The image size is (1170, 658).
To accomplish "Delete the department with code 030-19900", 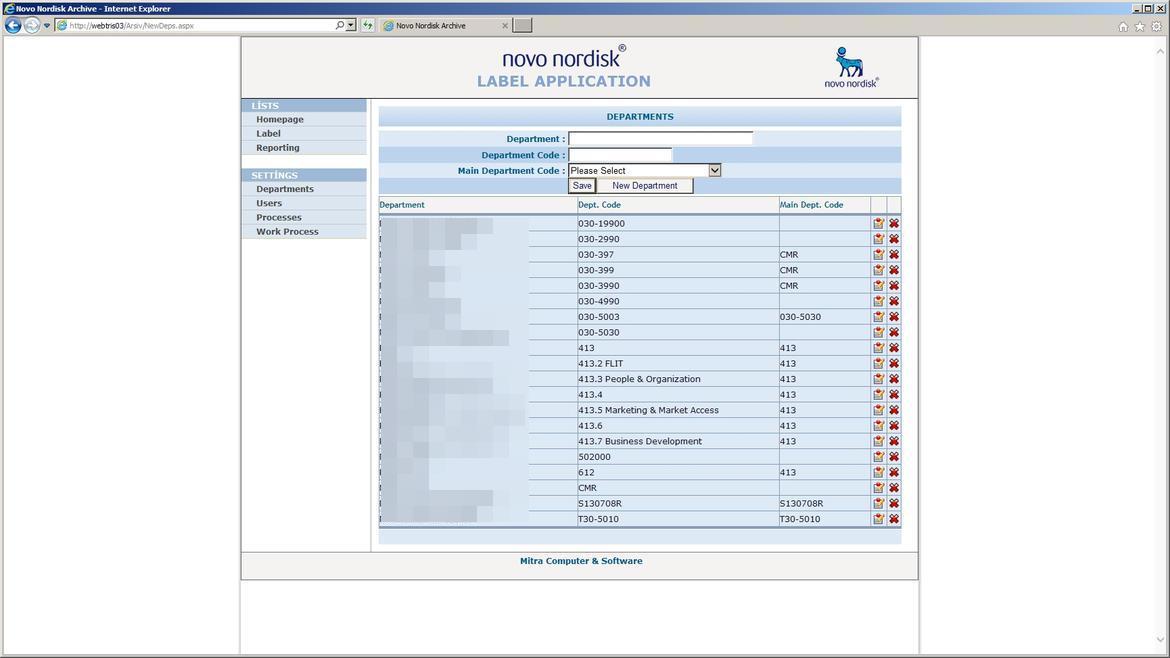I will 894,223.
